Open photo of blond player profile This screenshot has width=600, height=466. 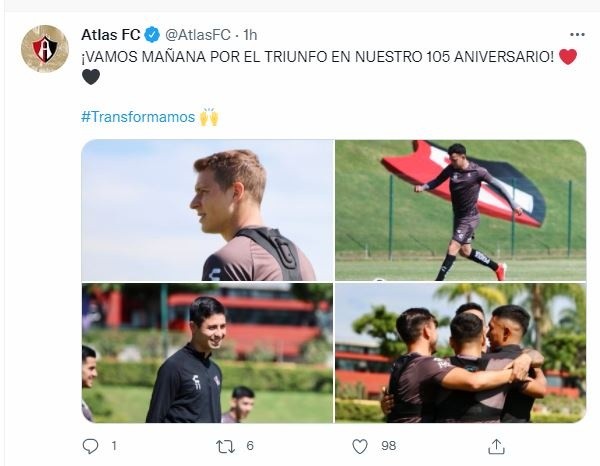207,210
